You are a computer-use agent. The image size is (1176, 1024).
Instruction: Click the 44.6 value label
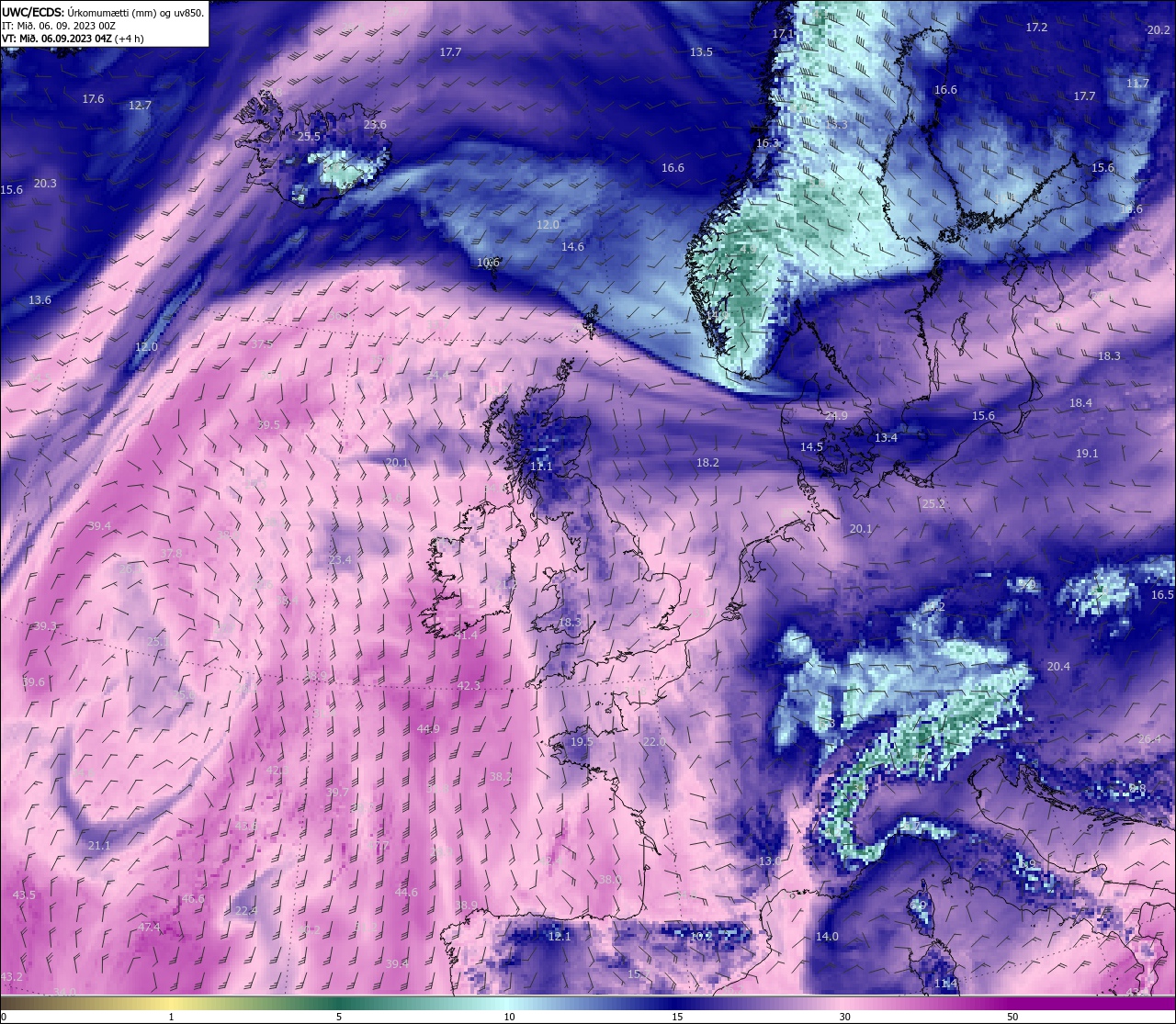(406, 893)
